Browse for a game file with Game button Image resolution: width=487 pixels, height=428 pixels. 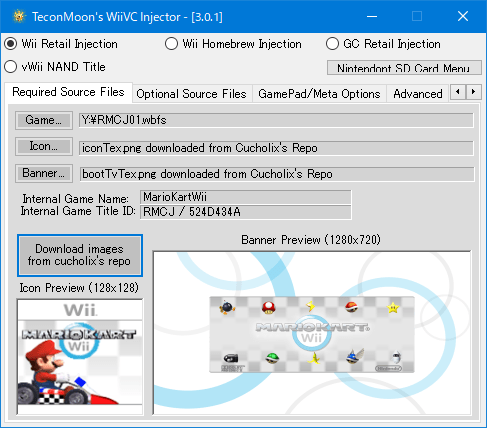(x=44, y=120)
